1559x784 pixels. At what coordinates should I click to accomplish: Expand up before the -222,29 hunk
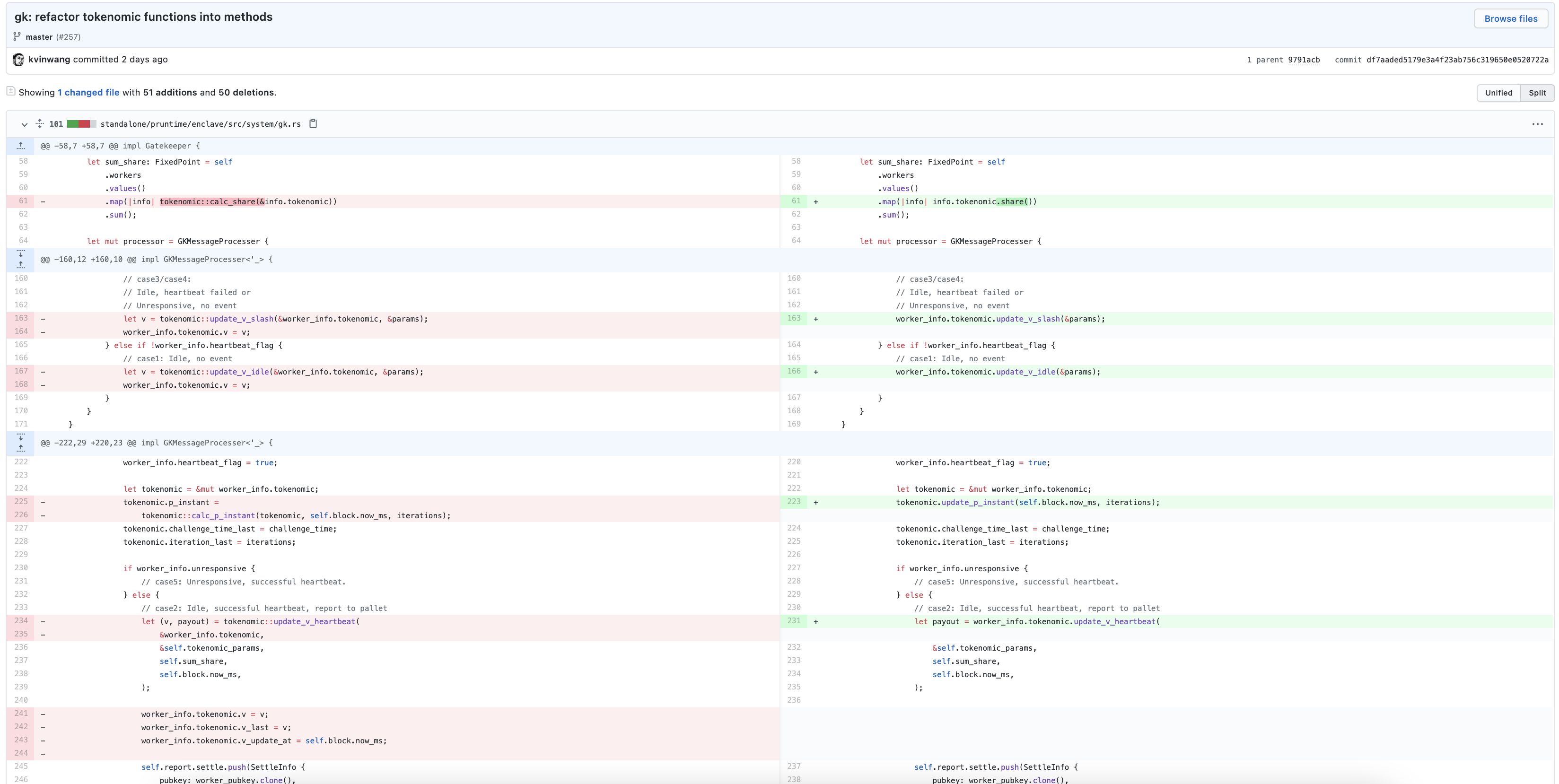[x=21, y=448]
